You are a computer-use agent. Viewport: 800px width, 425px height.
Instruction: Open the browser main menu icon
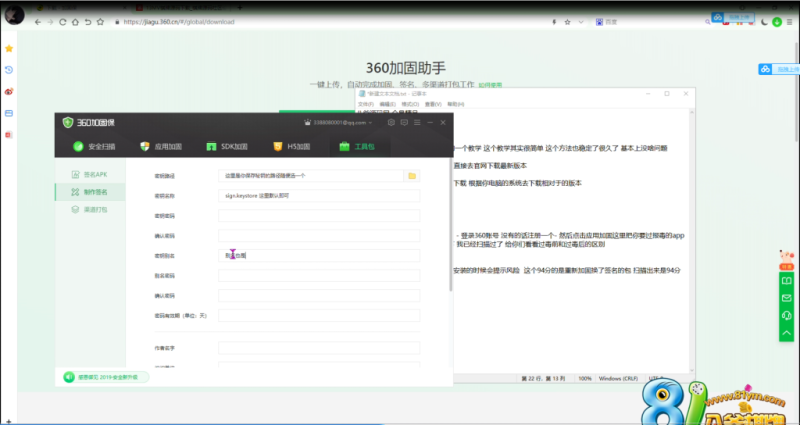[789, 22]
